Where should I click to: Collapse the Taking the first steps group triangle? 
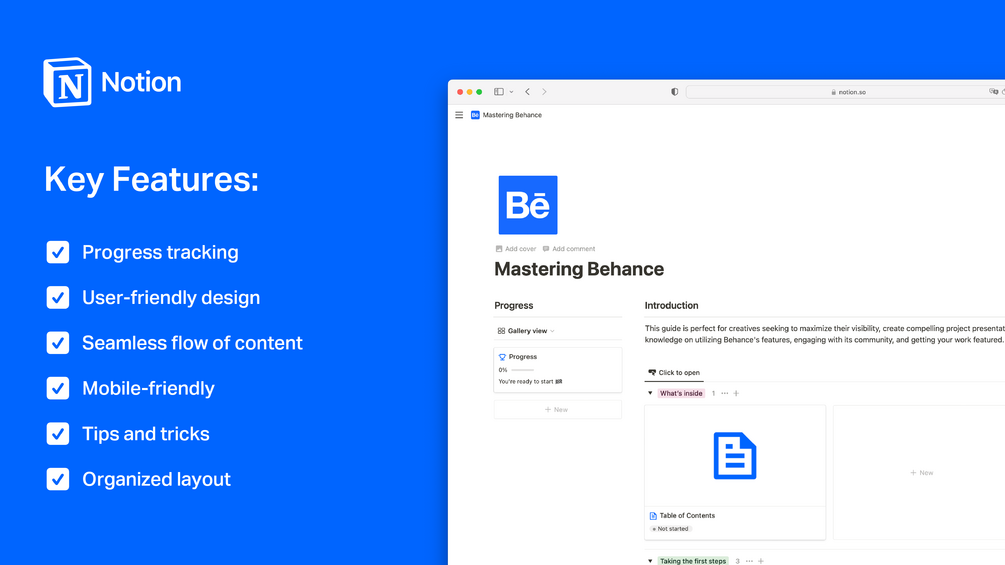click(x=650, y=561)
